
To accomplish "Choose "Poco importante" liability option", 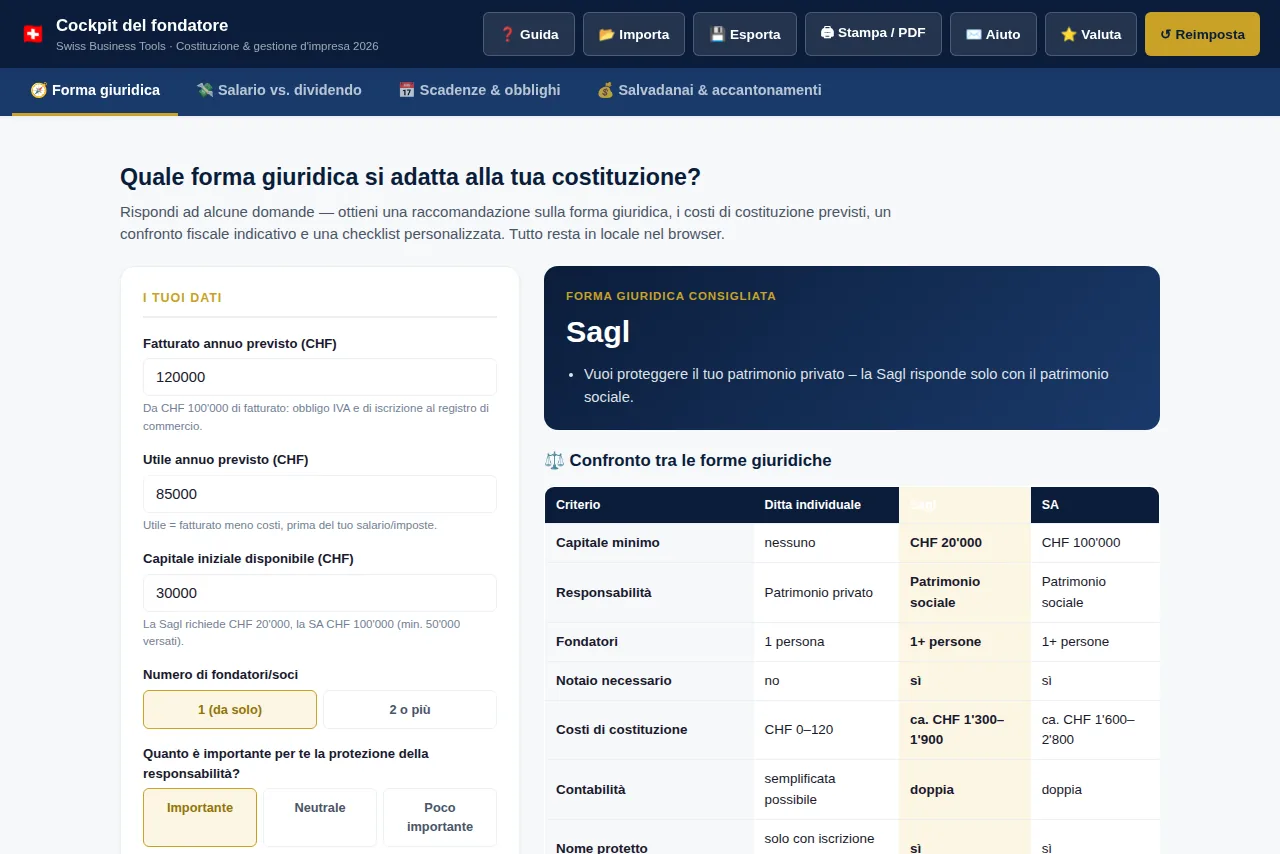I will pos(440,817).
